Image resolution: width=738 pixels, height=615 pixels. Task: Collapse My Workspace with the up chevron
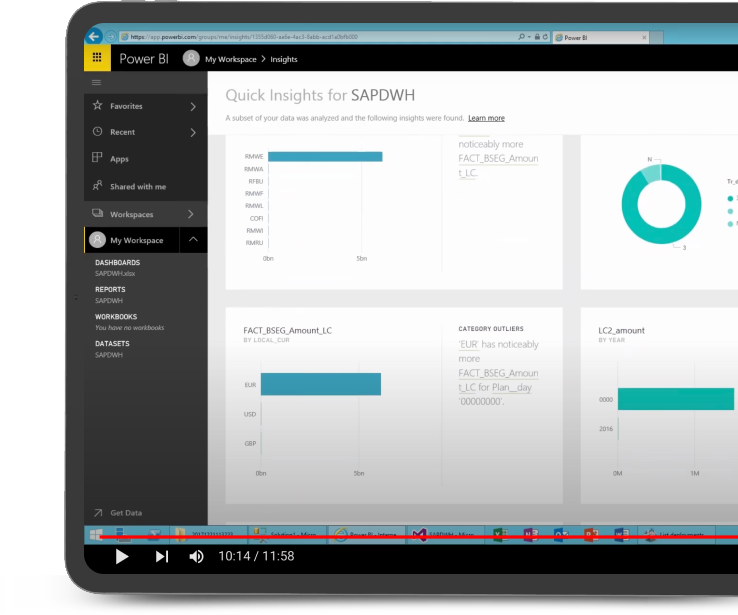[x=193, y=240]
